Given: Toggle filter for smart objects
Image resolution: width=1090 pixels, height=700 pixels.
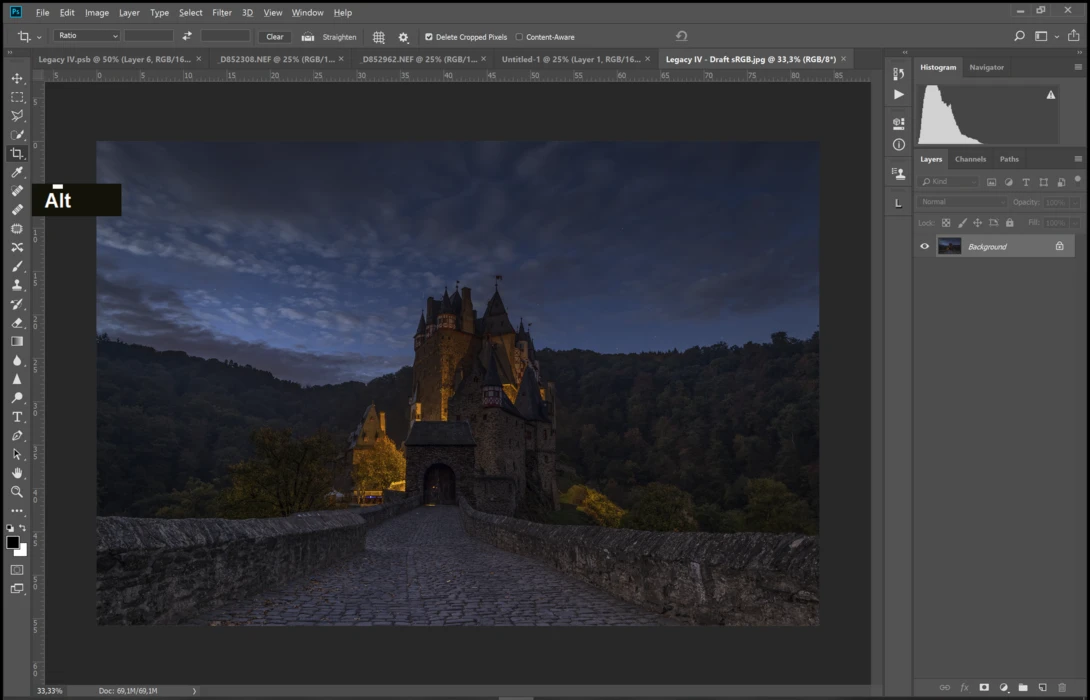Looking at the screenshot, I should 1061,182.
